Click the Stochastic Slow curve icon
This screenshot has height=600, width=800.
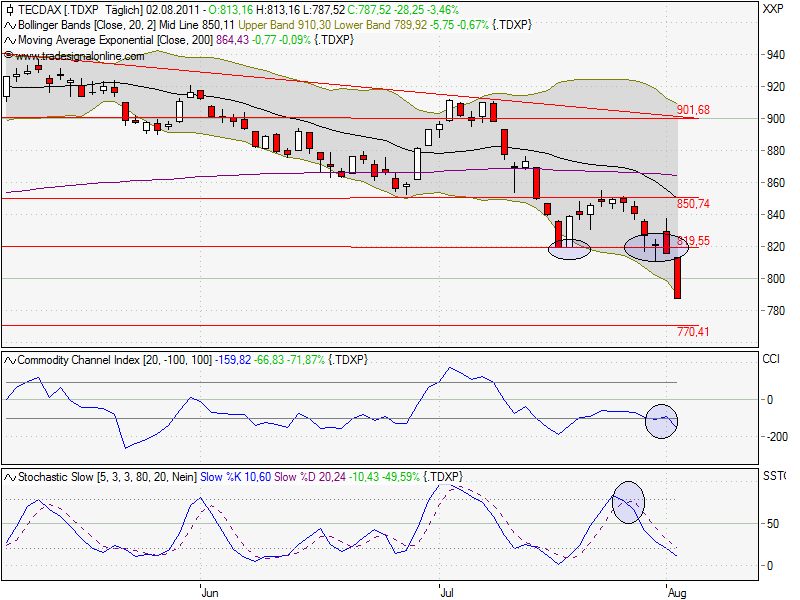tap(9, 477)
